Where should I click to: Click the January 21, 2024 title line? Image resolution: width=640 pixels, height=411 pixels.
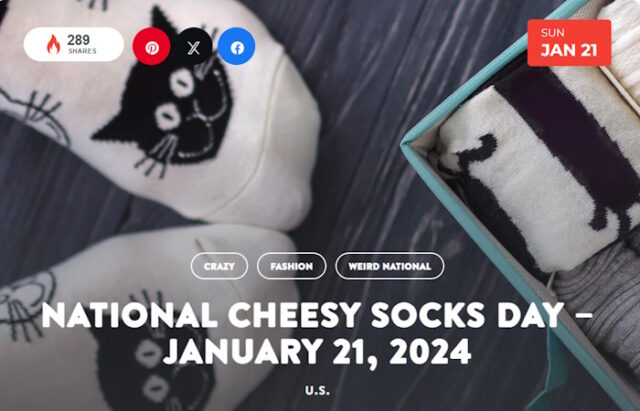pyautogui.click(x=317, y=352)
